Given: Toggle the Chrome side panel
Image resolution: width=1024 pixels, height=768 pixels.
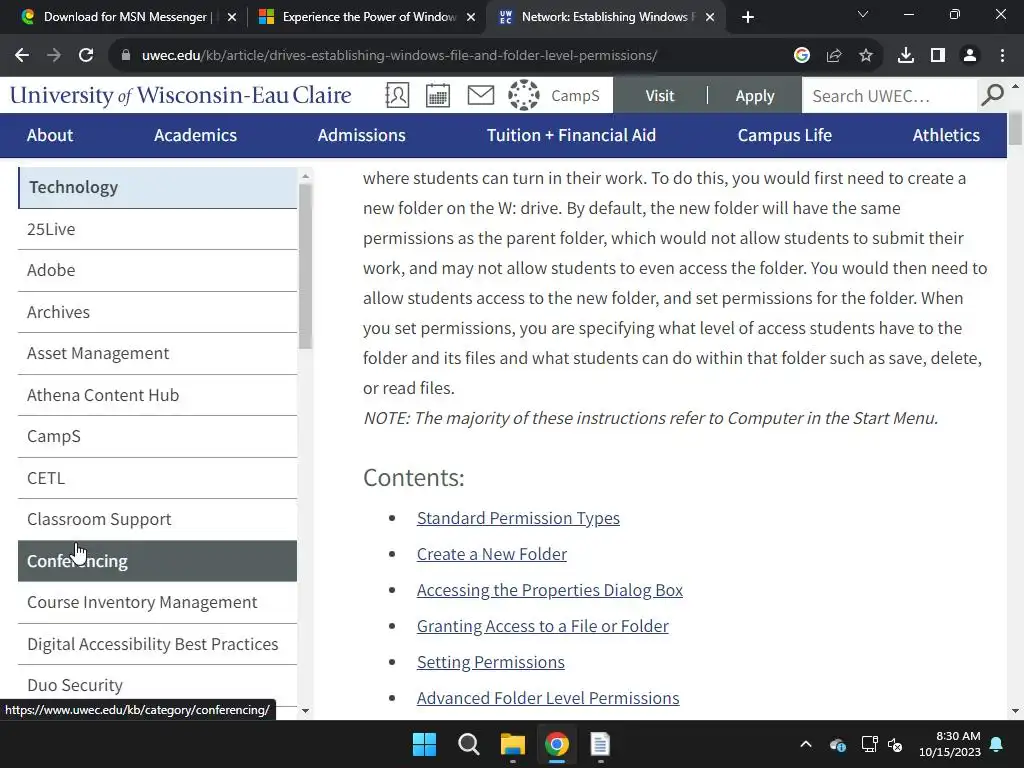Looking at the screenshot, I should tap(938, 56).
